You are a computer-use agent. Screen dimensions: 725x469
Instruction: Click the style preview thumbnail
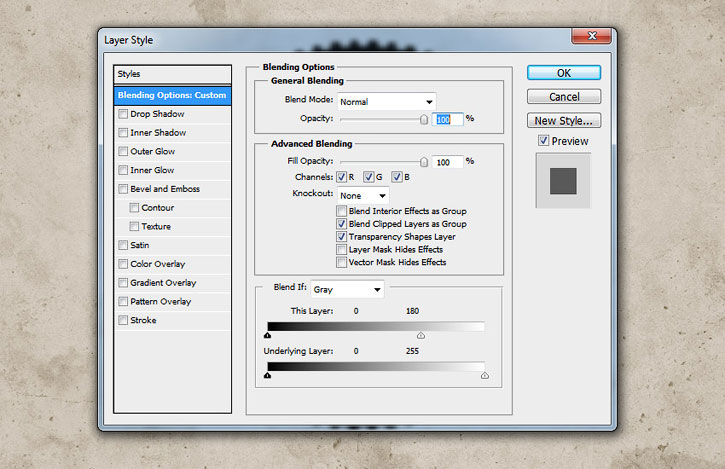point(563,181)
